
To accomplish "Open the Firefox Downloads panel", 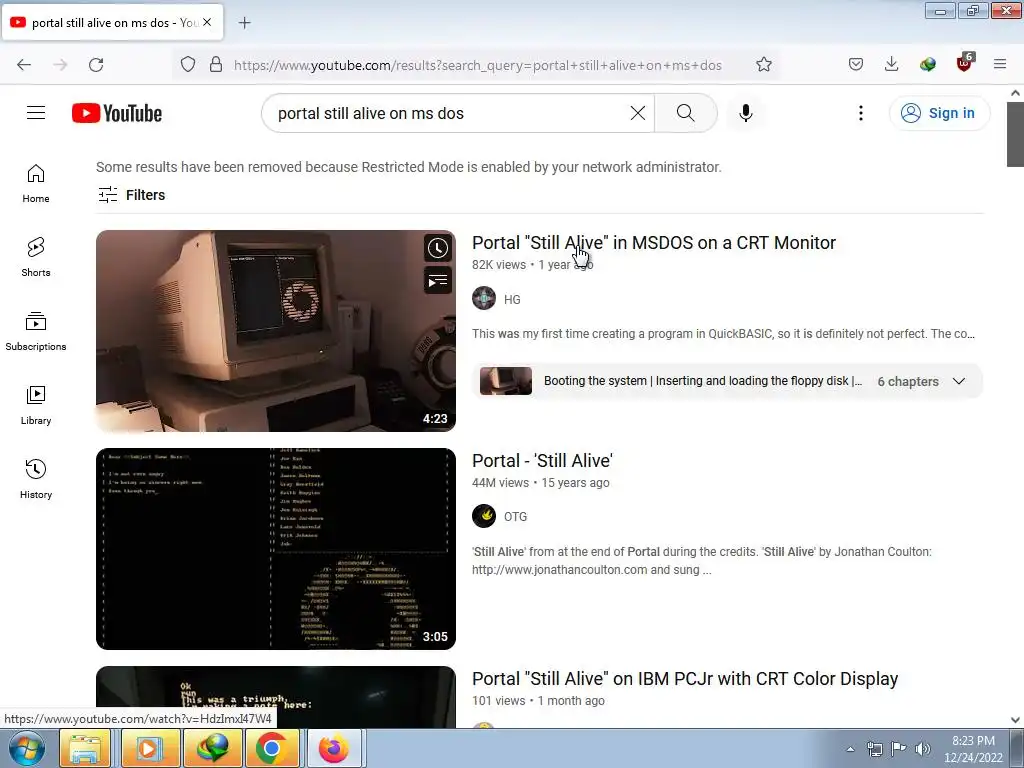I will (891, 64).
